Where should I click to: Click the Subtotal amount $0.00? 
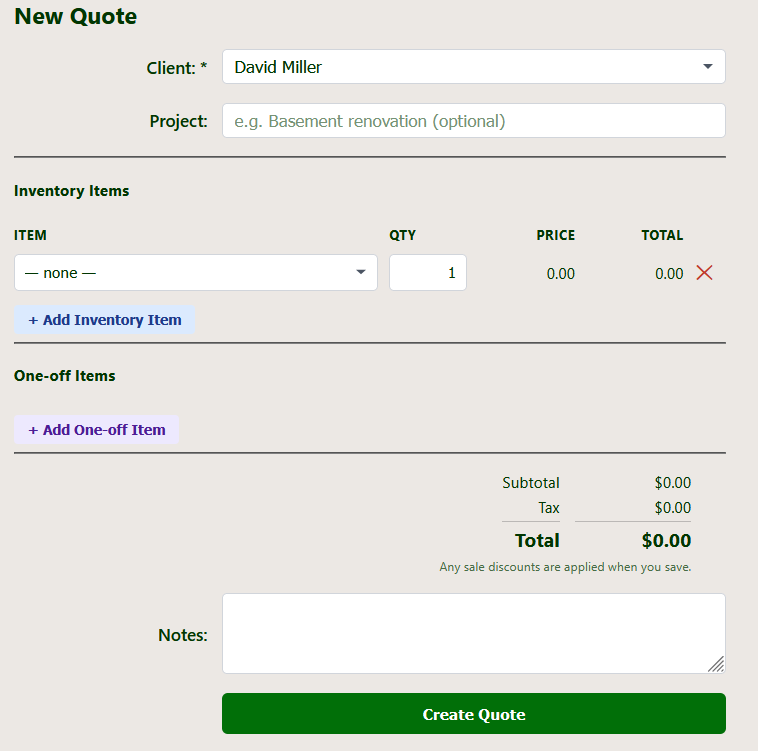[x=672, y=483]
